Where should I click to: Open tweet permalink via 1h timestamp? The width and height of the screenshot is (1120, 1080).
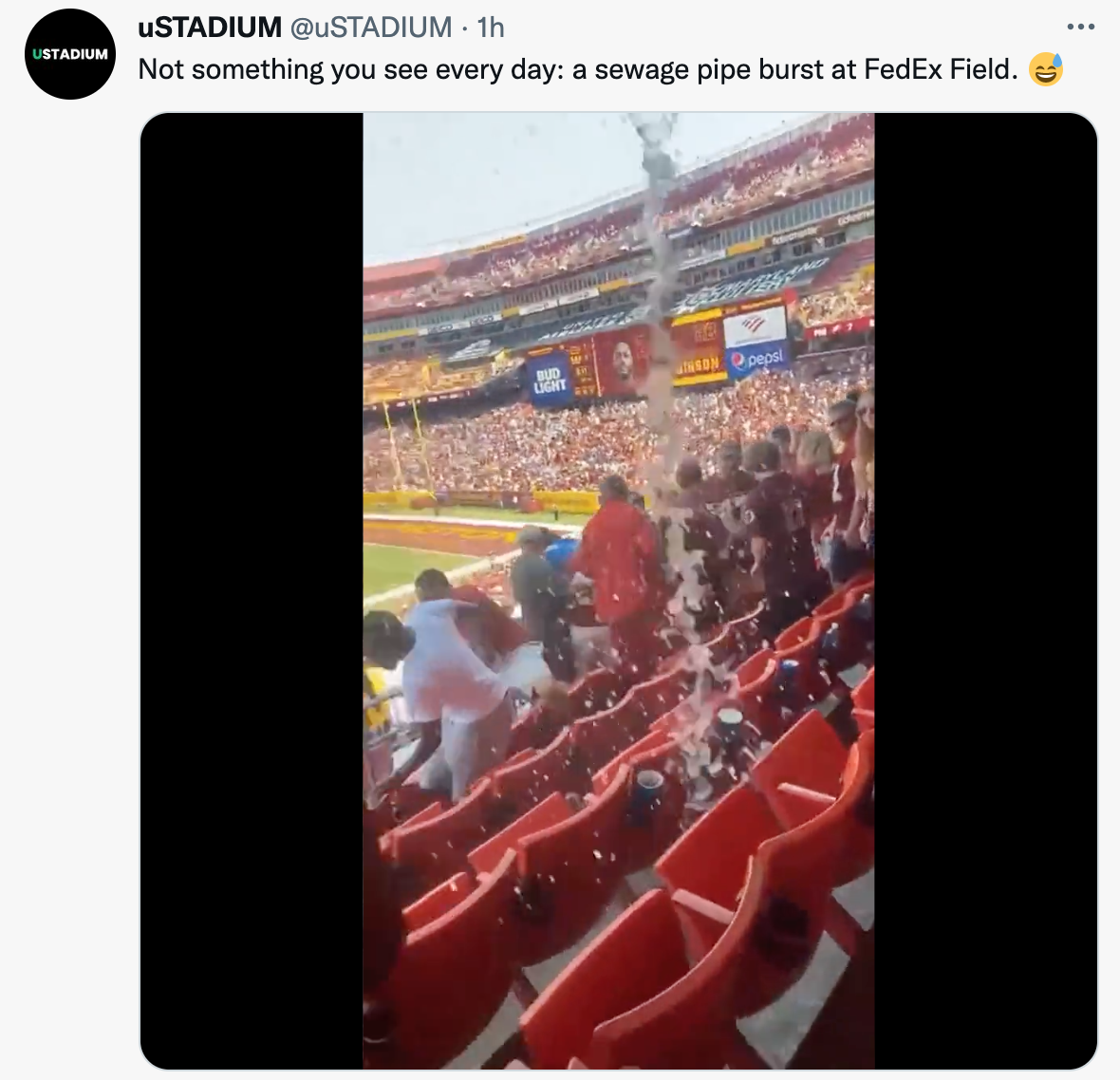(491, 28)
